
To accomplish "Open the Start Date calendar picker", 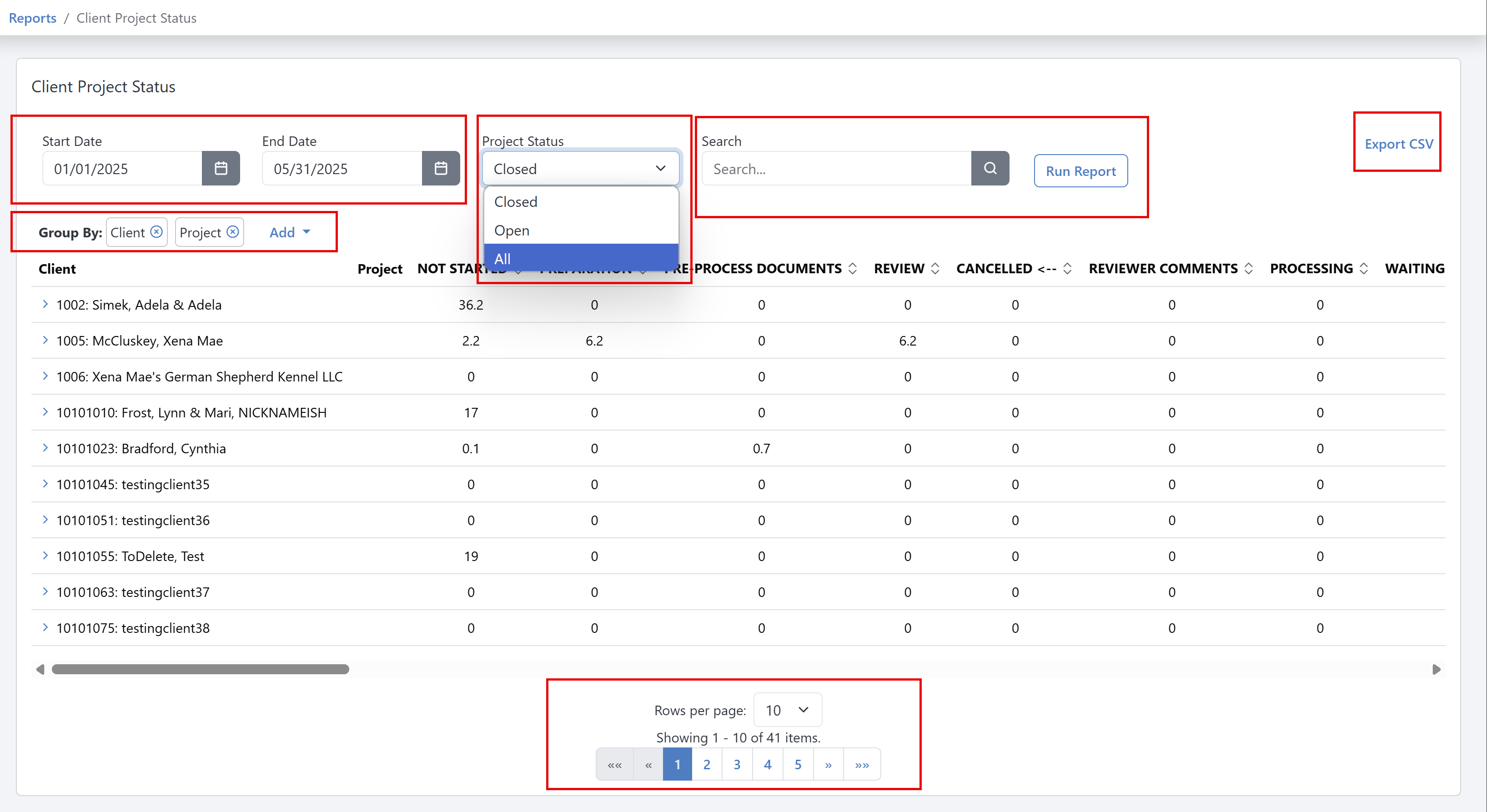I will pyautogui.click(x=221, y=169).
